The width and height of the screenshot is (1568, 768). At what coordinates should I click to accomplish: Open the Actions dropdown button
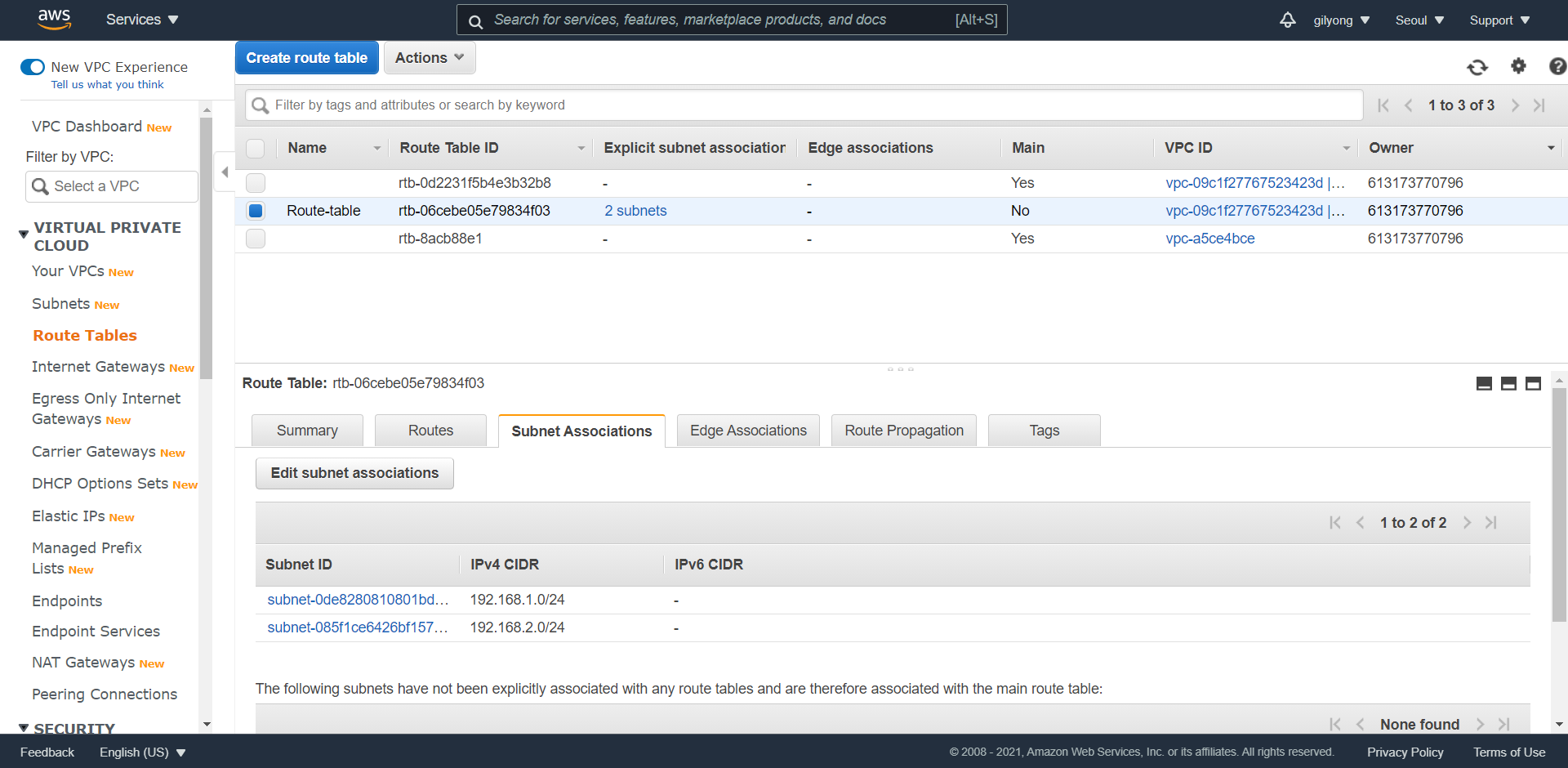[430, 58]
